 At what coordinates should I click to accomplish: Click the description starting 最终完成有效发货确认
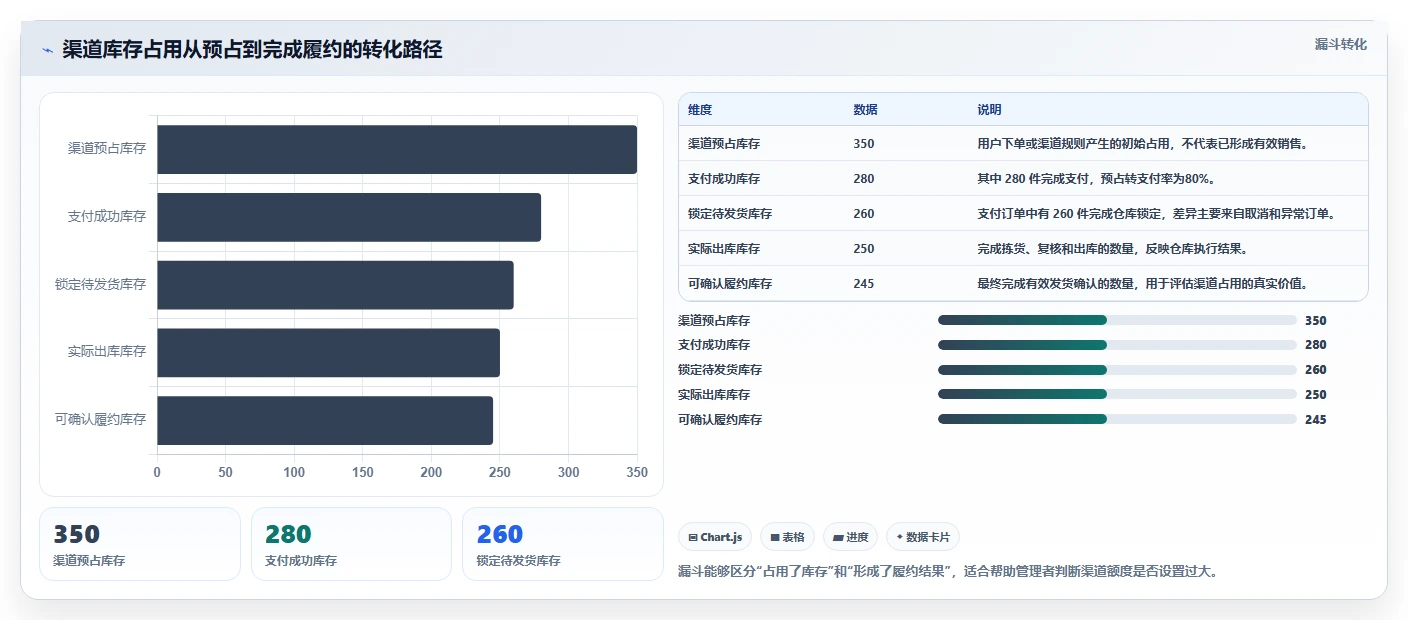click(1143, 284)
